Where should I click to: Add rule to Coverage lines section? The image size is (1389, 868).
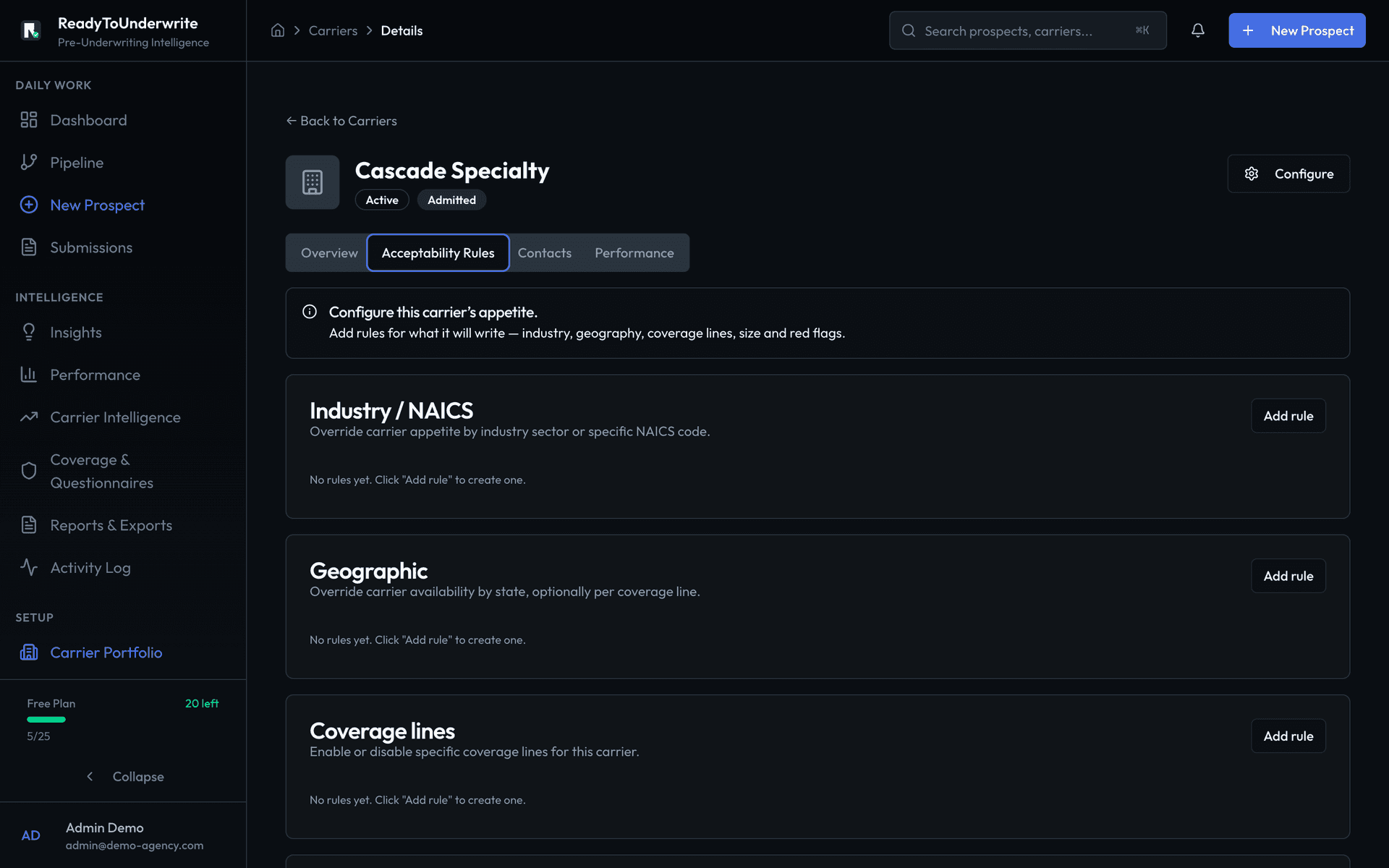tap(1288, 736)
